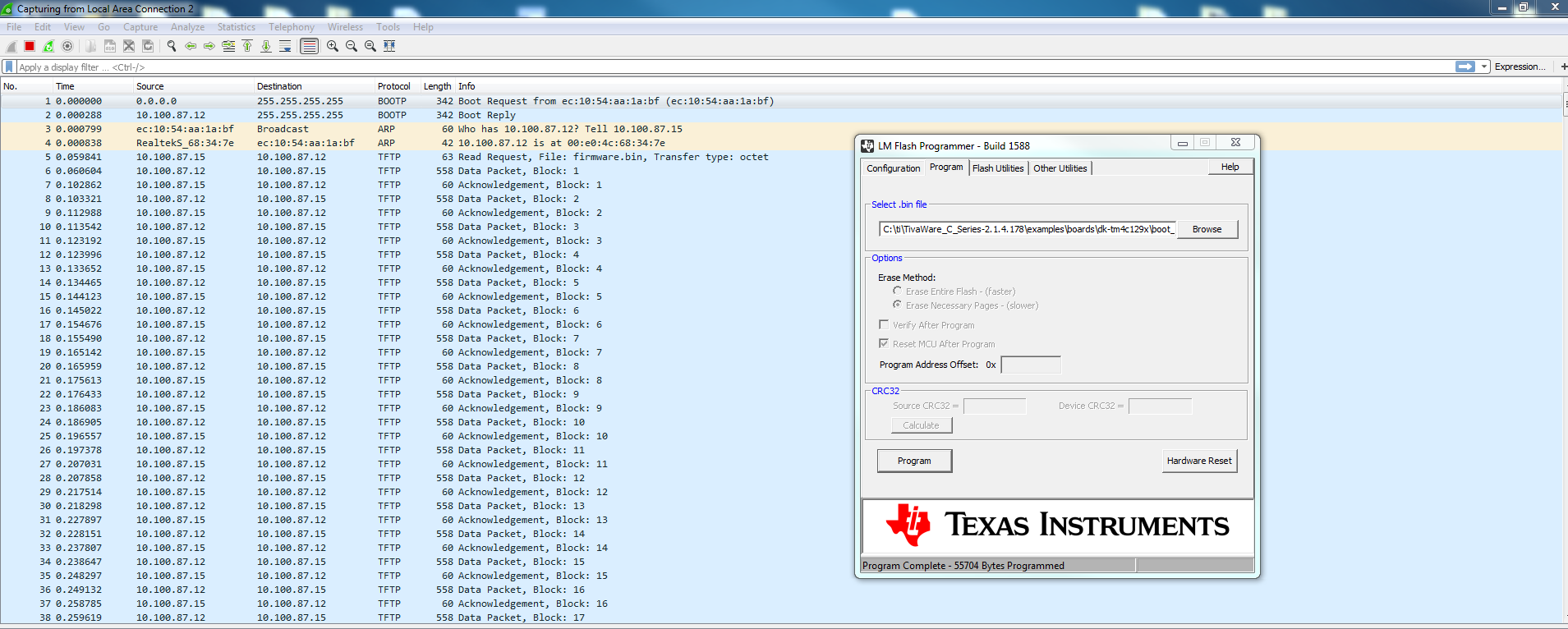Open Help in LM Flash Programmer
This screenshot has height=629, width=1568.
coord(1230,167)
